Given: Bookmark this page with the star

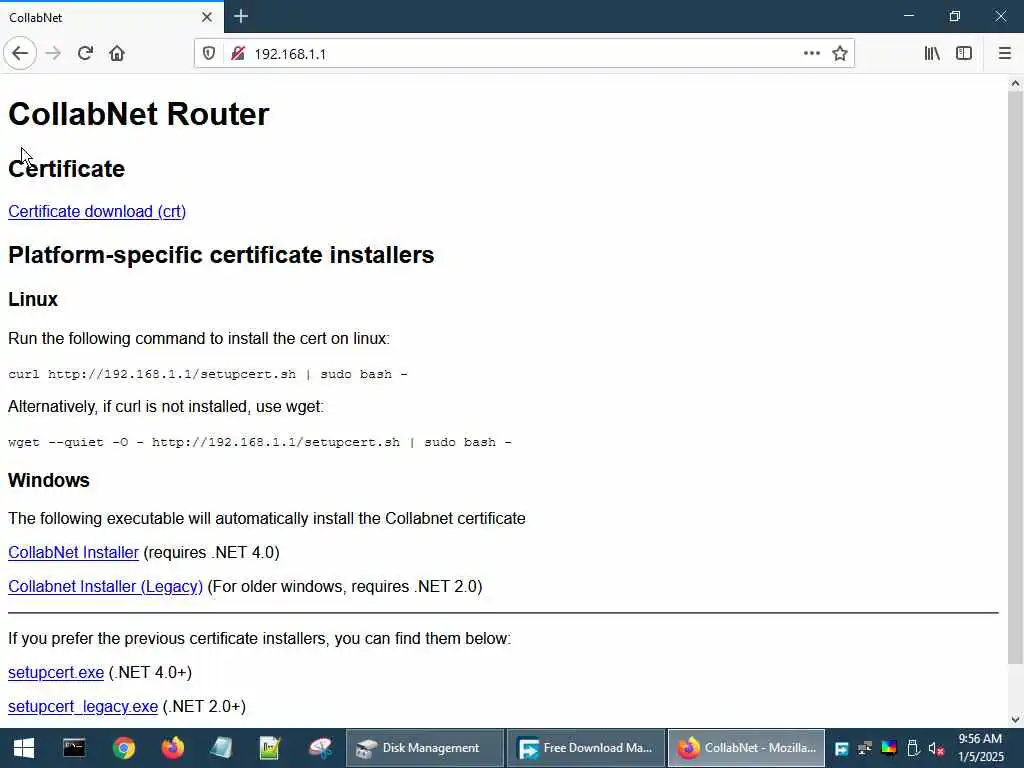Looking at the screenshot, I should [x=840, y=54].
